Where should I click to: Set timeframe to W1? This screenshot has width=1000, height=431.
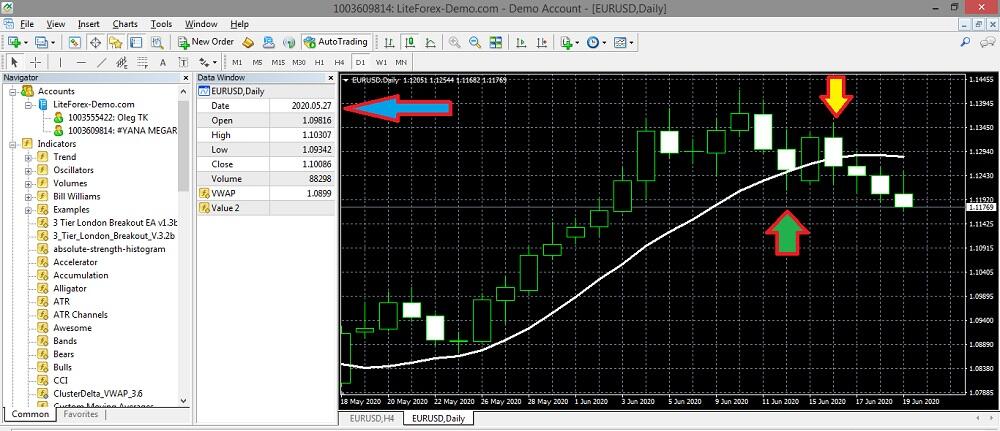click(x=381, y=62)
